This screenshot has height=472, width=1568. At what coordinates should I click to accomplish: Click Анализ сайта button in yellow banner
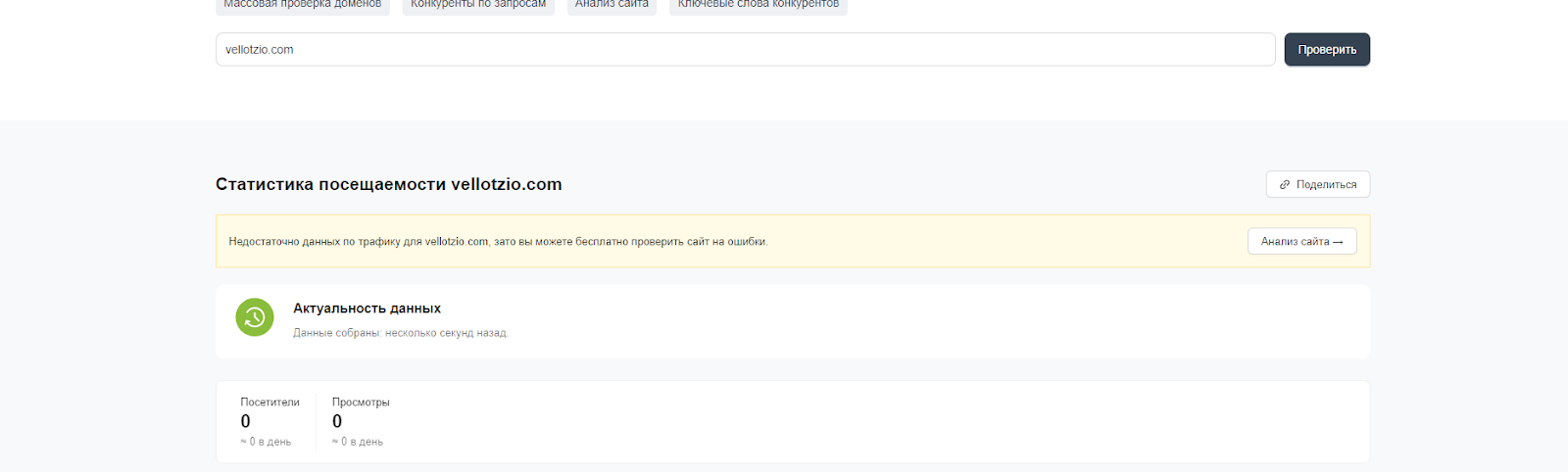[x=1300, y=241]
